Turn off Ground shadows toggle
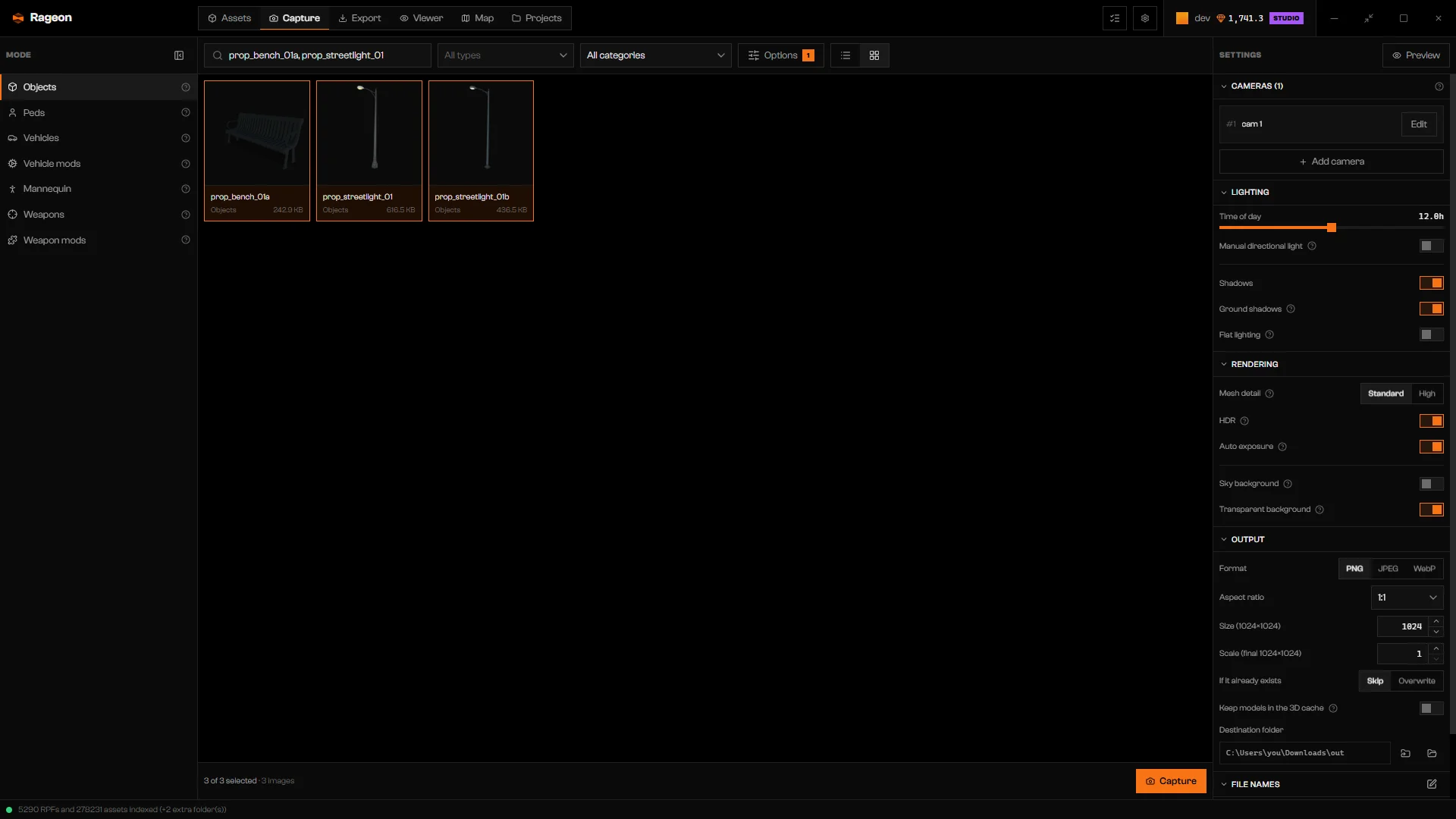 coord(1432,309)
